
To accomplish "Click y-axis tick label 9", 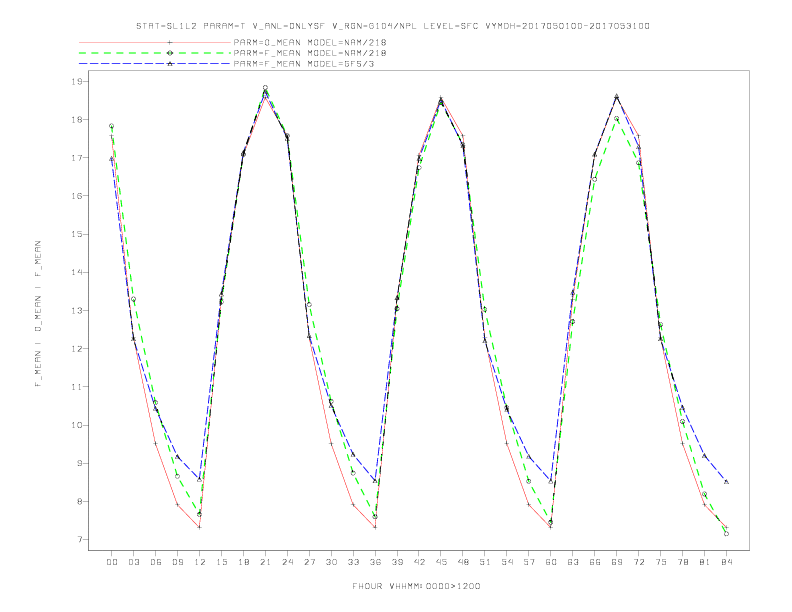I will (x=80, y=463).
